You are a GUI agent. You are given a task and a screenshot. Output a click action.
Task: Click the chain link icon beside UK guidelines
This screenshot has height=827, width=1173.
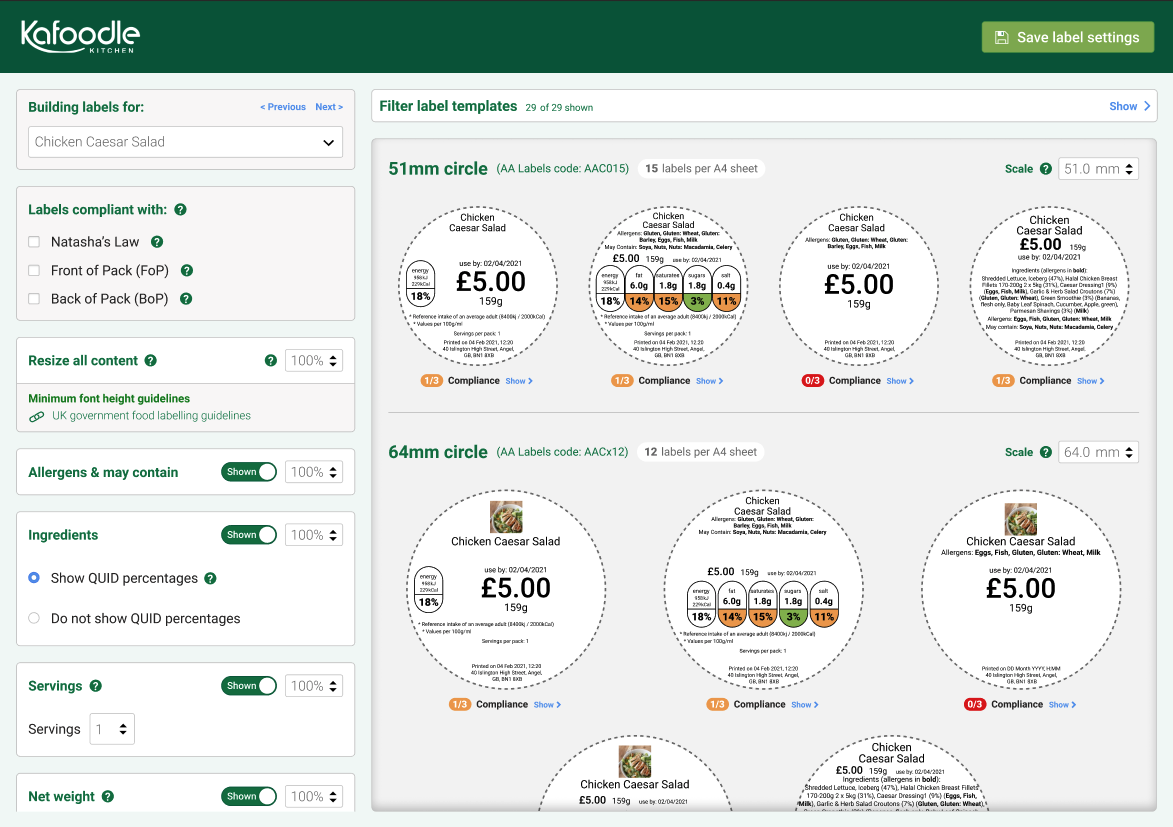coord(37,417)
